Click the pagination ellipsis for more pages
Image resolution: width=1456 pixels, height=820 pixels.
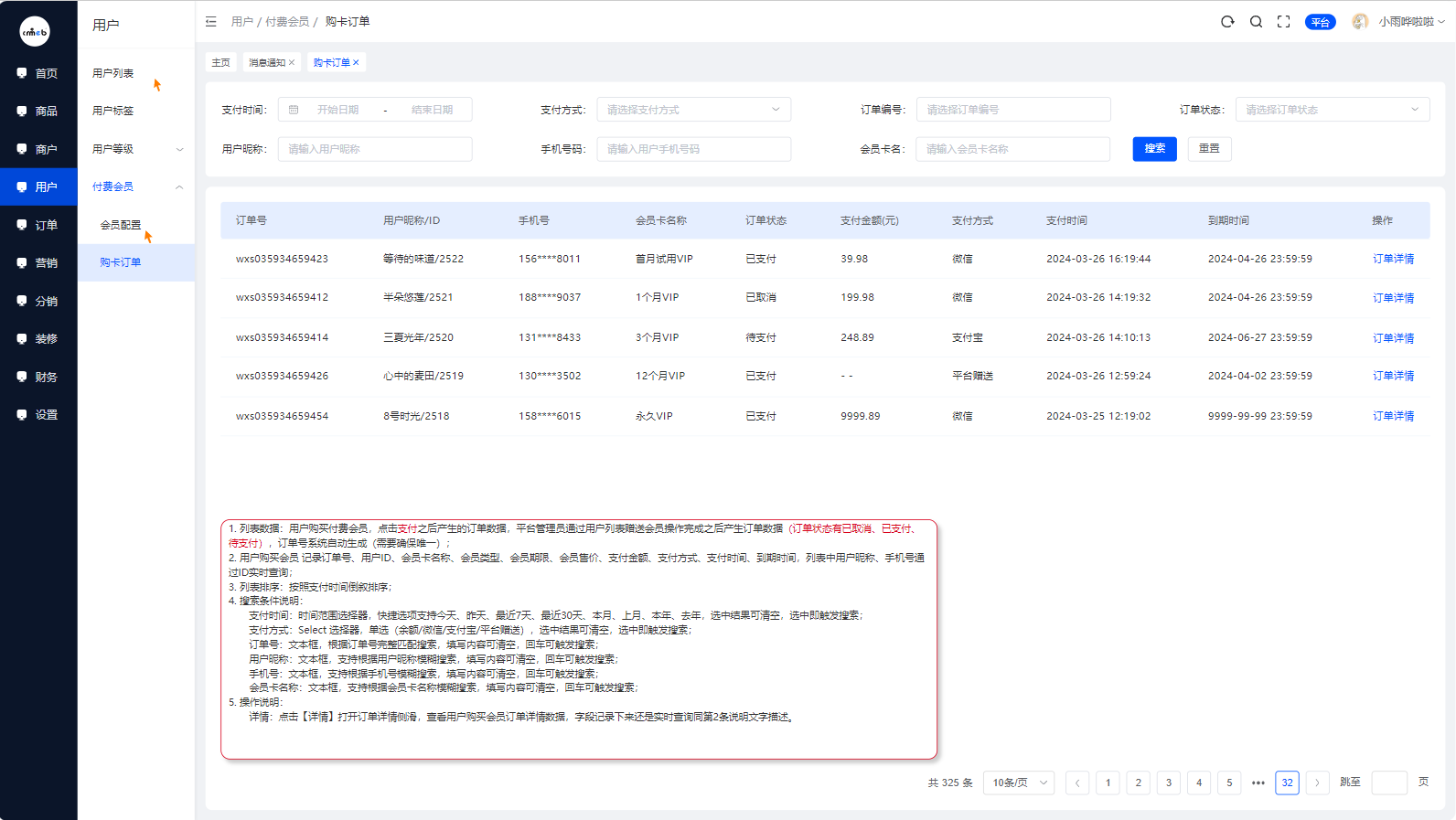tap(1258, 783)
